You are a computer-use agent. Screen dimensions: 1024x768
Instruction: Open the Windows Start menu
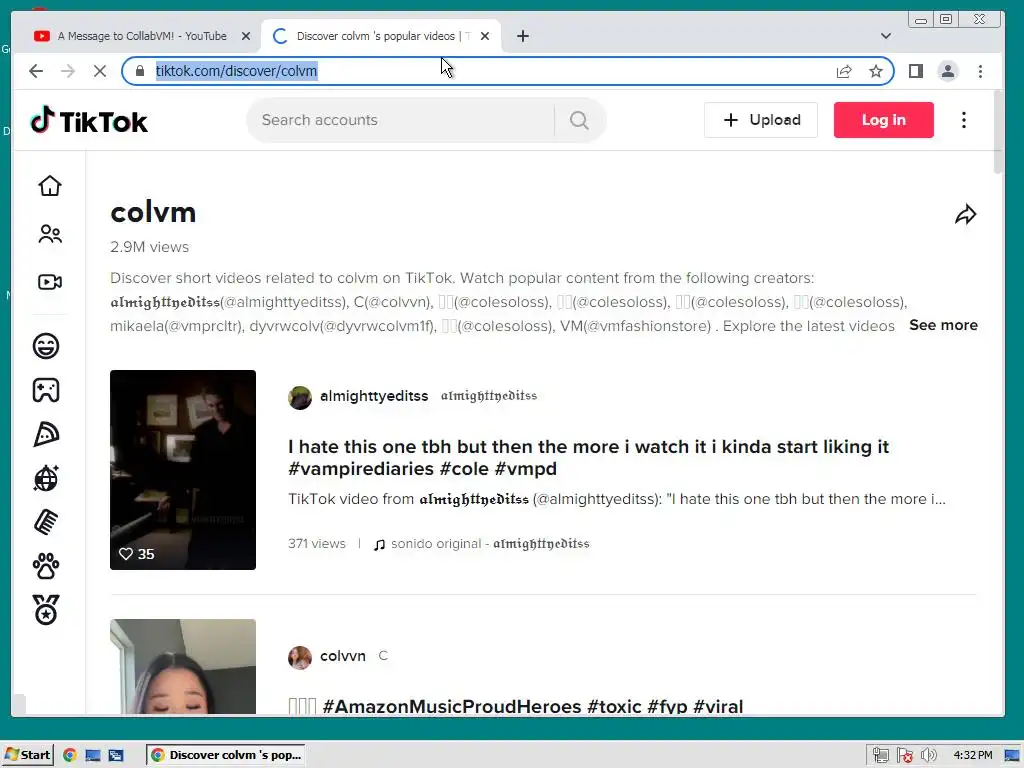tap(27, 755)
